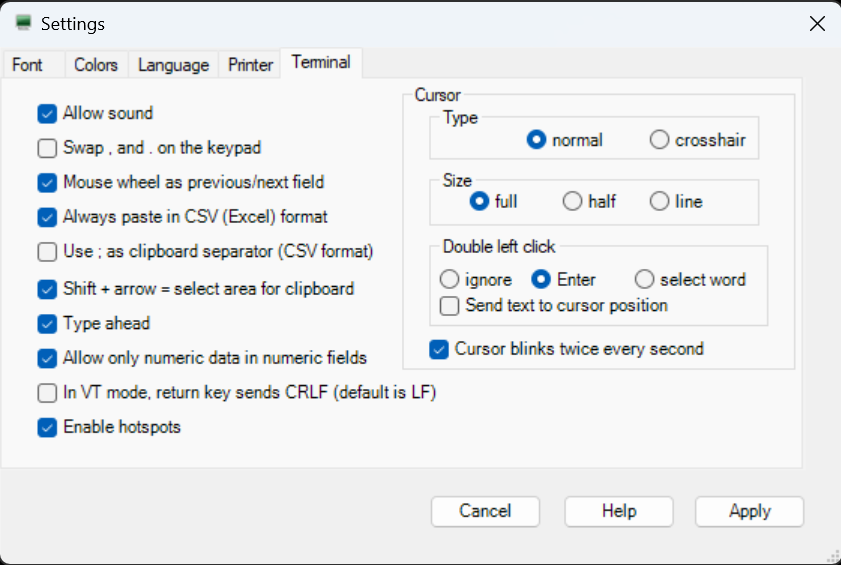Uncheck Allow sound
The height and width of the screenshot is (565, 841).
pyautogui.click(x=47, y=113)
